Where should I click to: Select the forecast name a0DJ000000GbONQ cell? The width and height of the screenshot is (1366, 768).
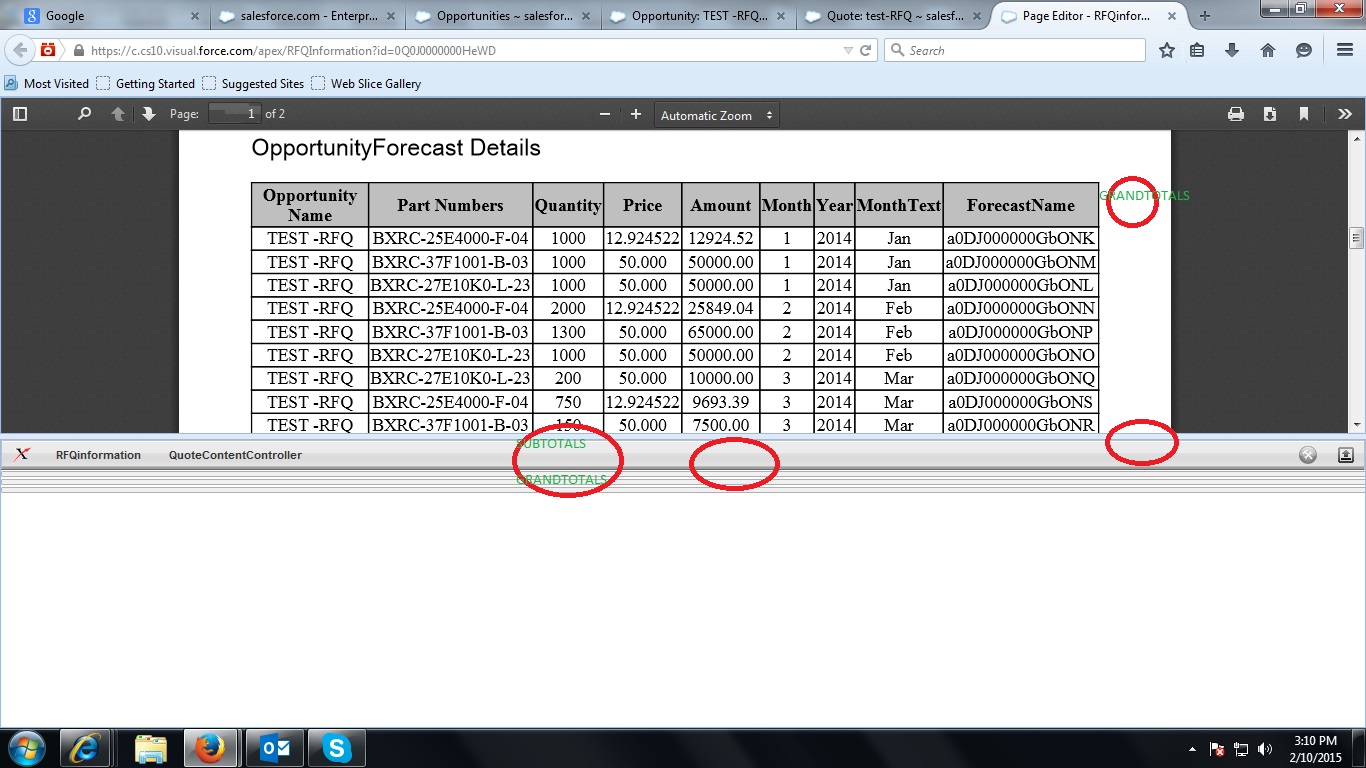pyautogui.click(x=1021, y=379)
